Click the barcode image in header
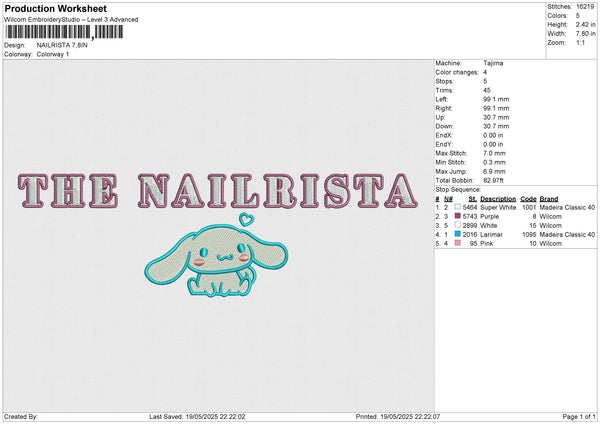 [64, 32]
